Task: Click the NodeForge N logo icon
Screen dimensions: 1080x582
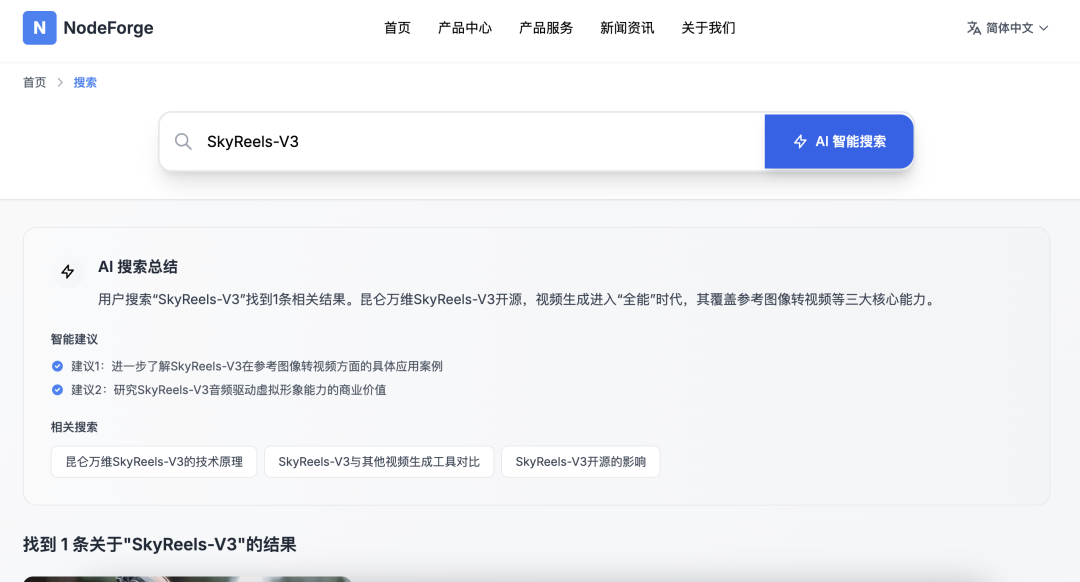Action: [x=39, y=28]
